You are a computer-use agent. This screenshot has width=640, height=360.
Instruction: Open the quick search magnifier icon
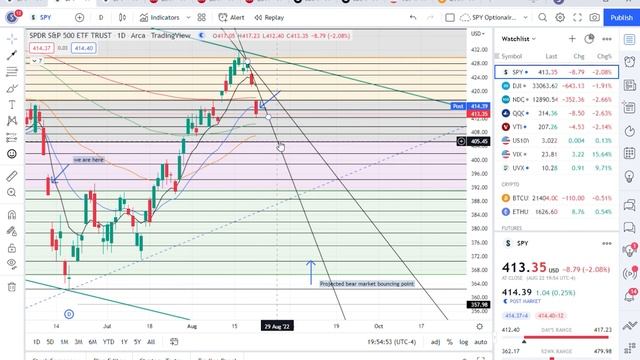point(542,18)
